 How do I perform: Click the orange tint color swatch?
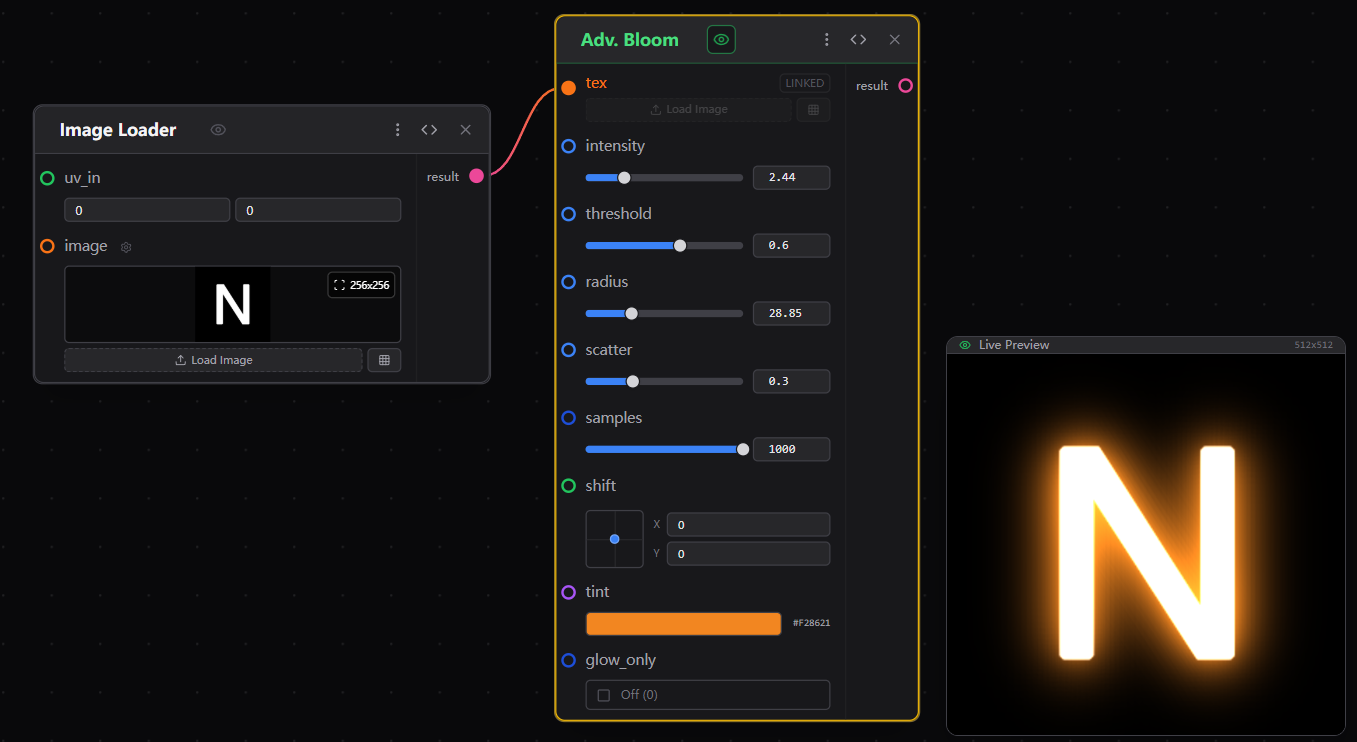coord(683,624)
